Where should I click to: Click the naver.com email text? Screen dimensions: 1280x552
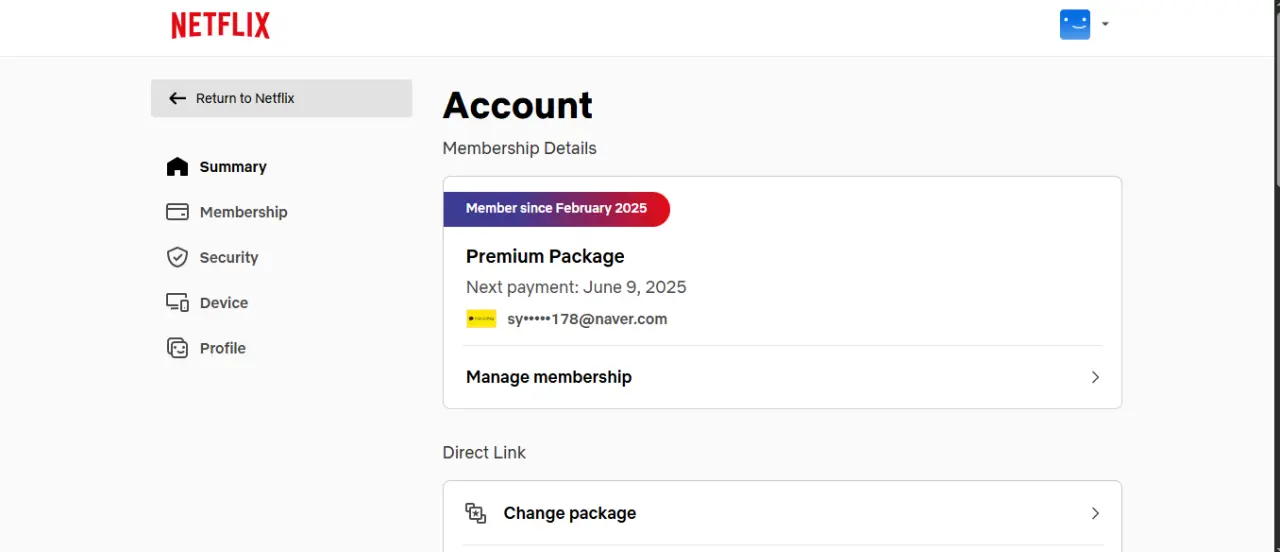587,319
